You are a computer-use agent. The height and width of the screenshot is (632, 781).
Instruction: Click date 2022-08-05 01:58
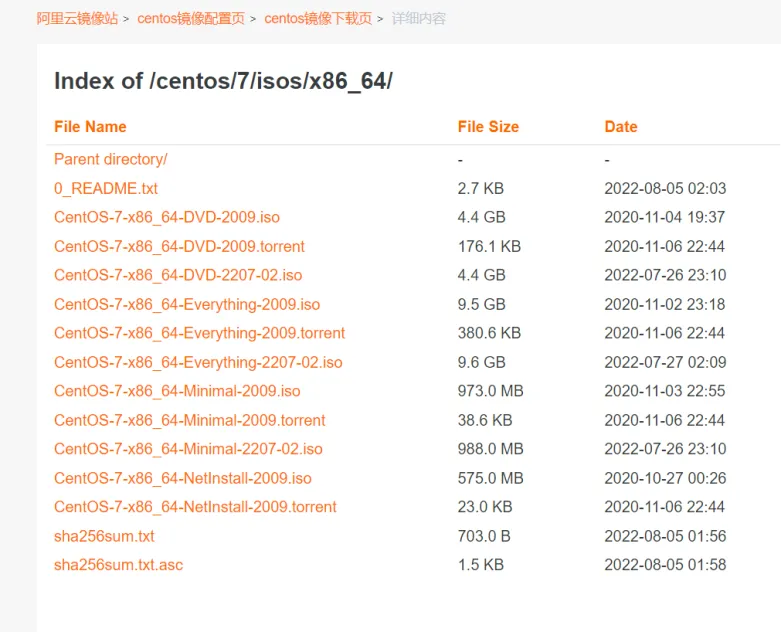click(665, 565)
